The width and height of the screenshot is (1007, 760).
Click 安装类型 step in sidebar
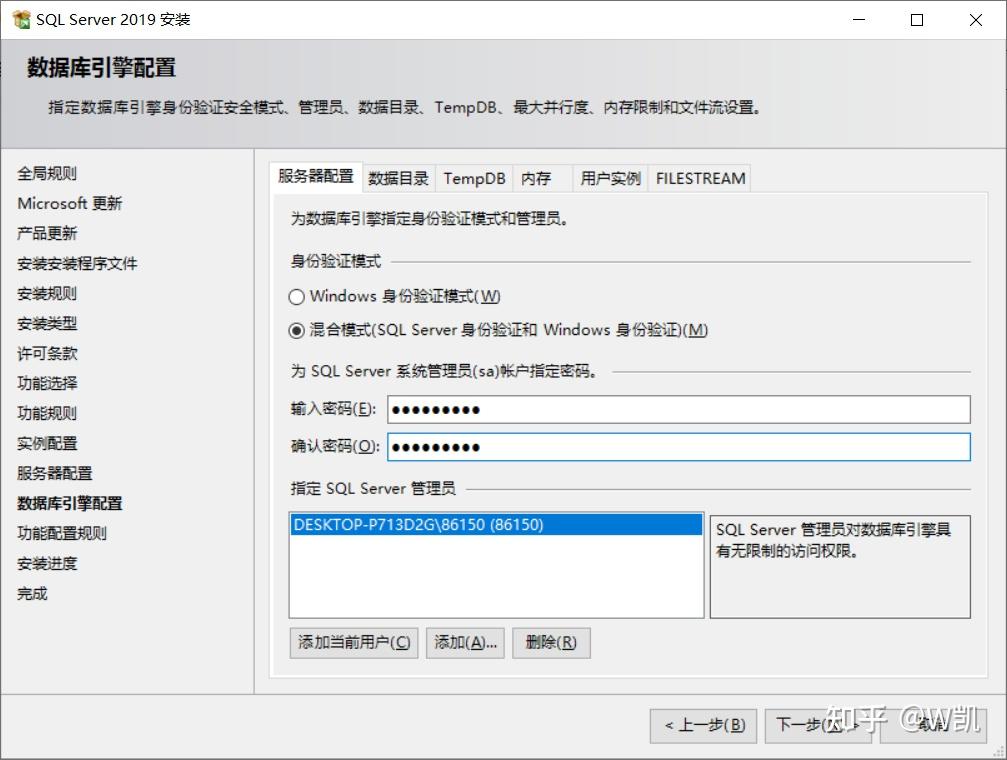(47, 324)
